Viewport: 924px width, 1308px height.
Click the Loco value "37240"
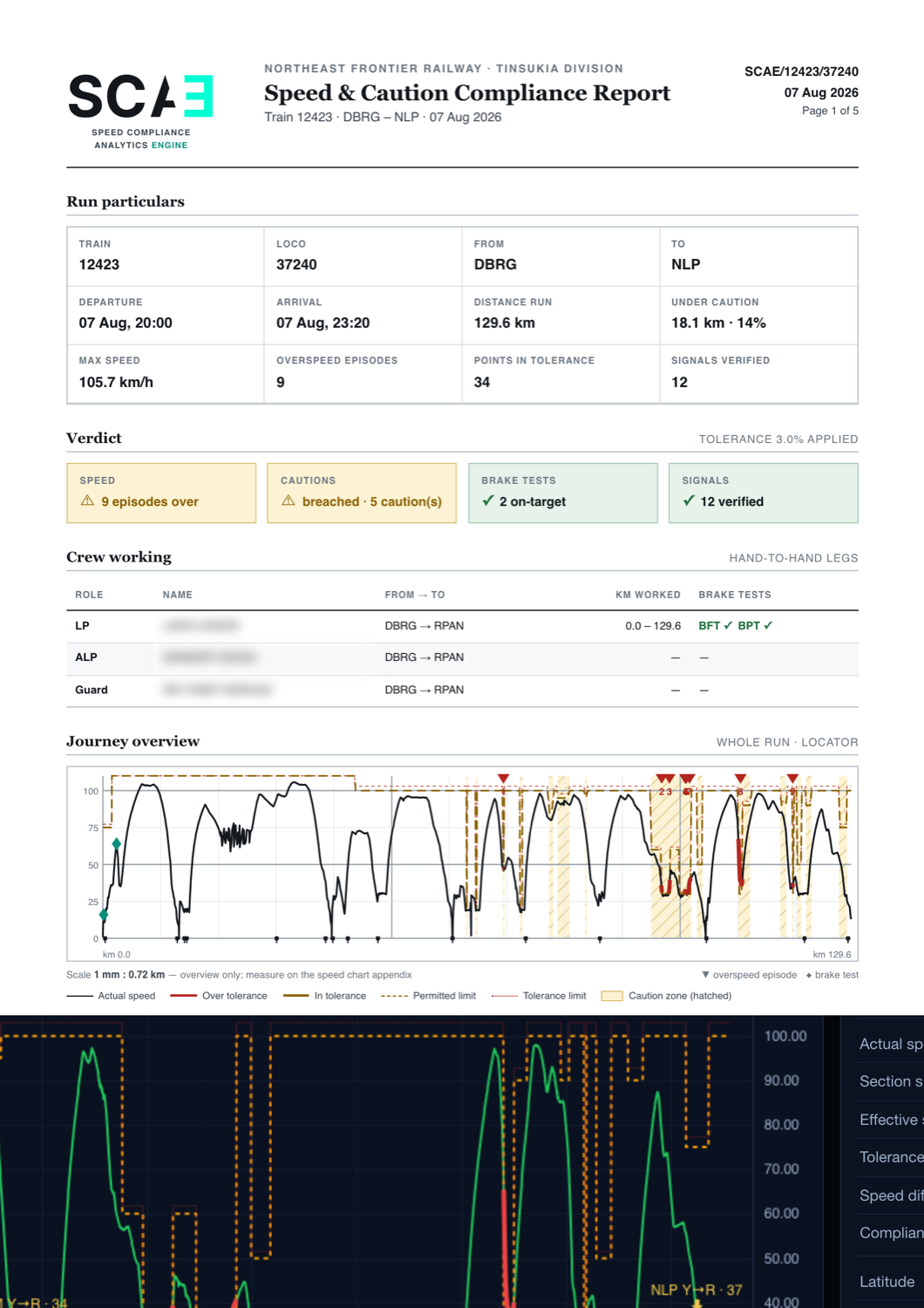(296, 264)
